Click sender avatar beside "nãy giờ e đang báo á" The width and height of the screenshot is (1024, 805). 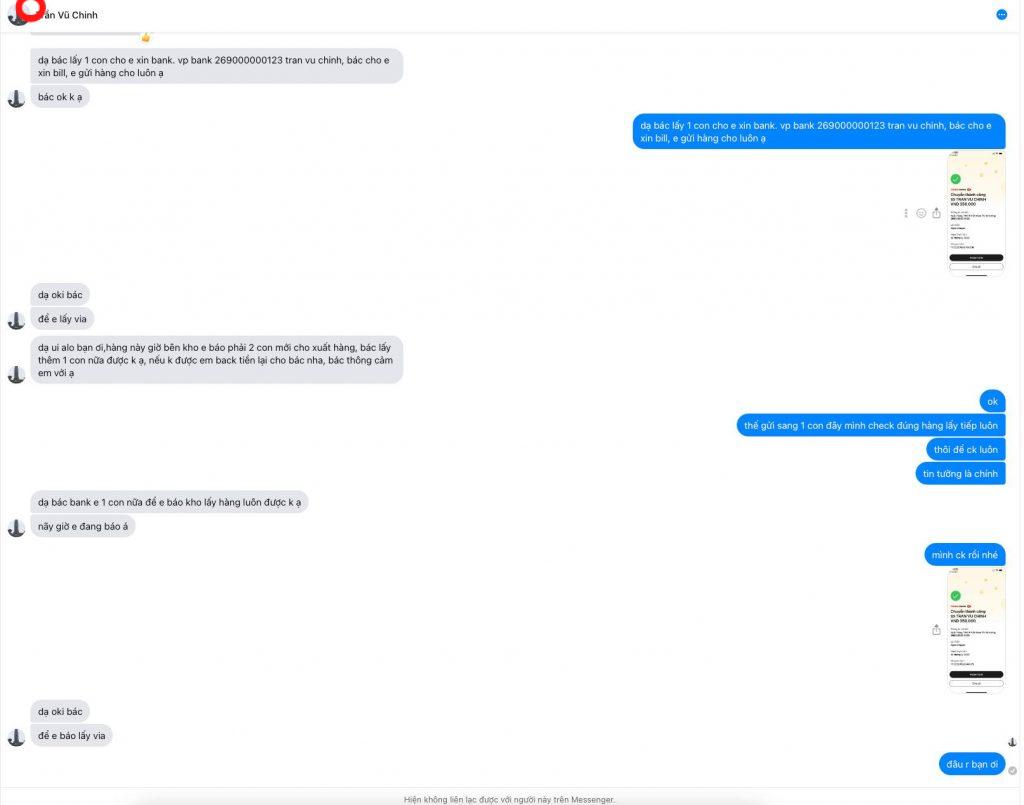[x=16, y=528]
